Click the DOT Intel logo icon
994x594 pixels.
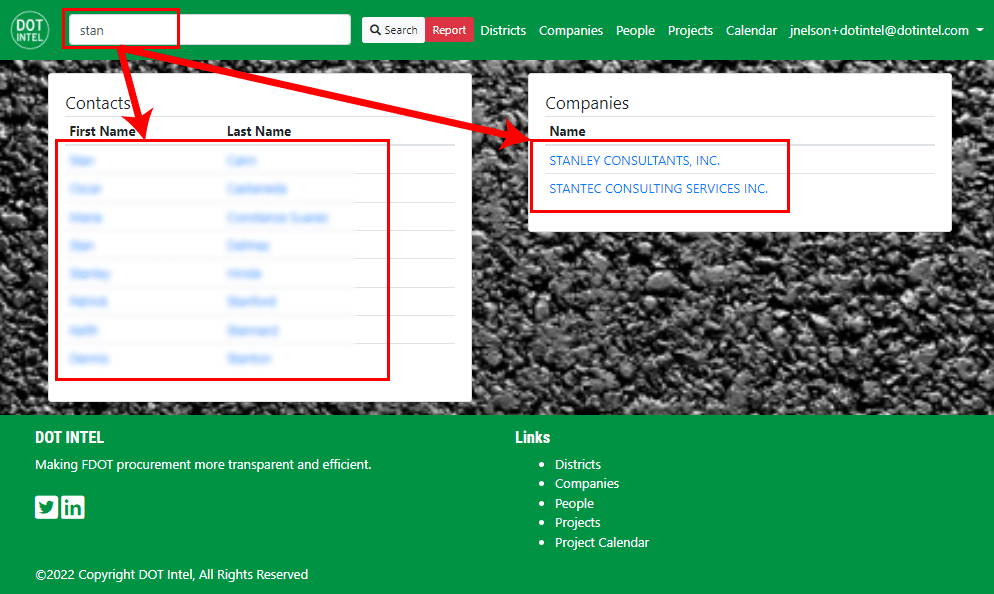[30, 30]
